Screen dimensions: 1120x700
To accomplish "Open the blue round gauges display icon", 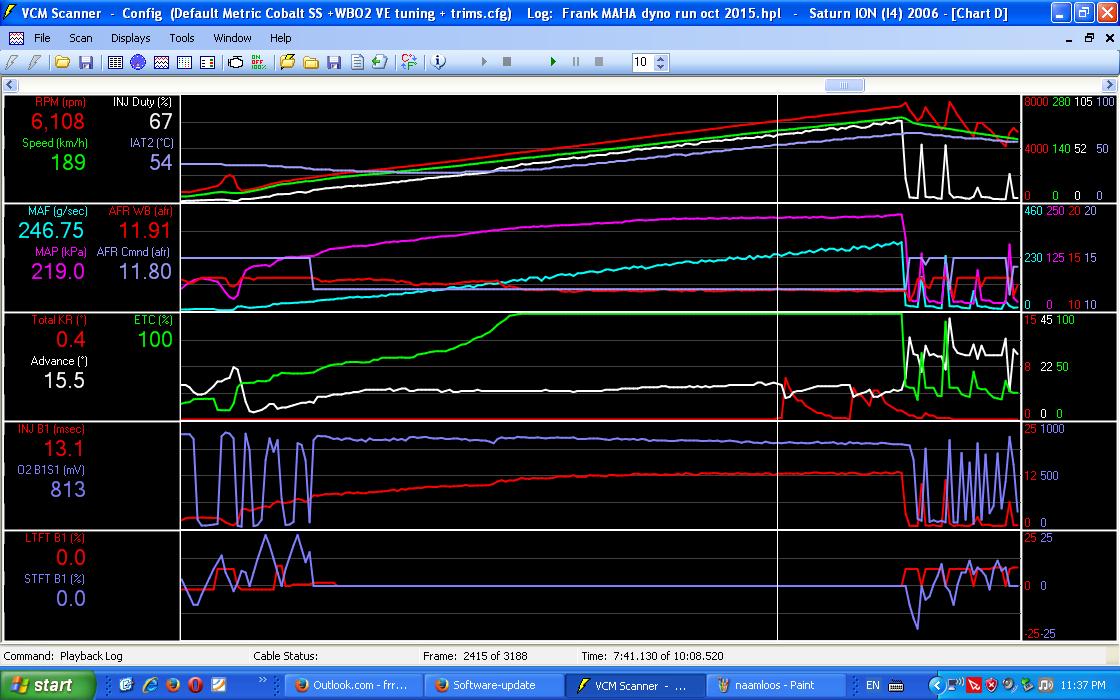I will pyautogui.click(x=138, y=62).
